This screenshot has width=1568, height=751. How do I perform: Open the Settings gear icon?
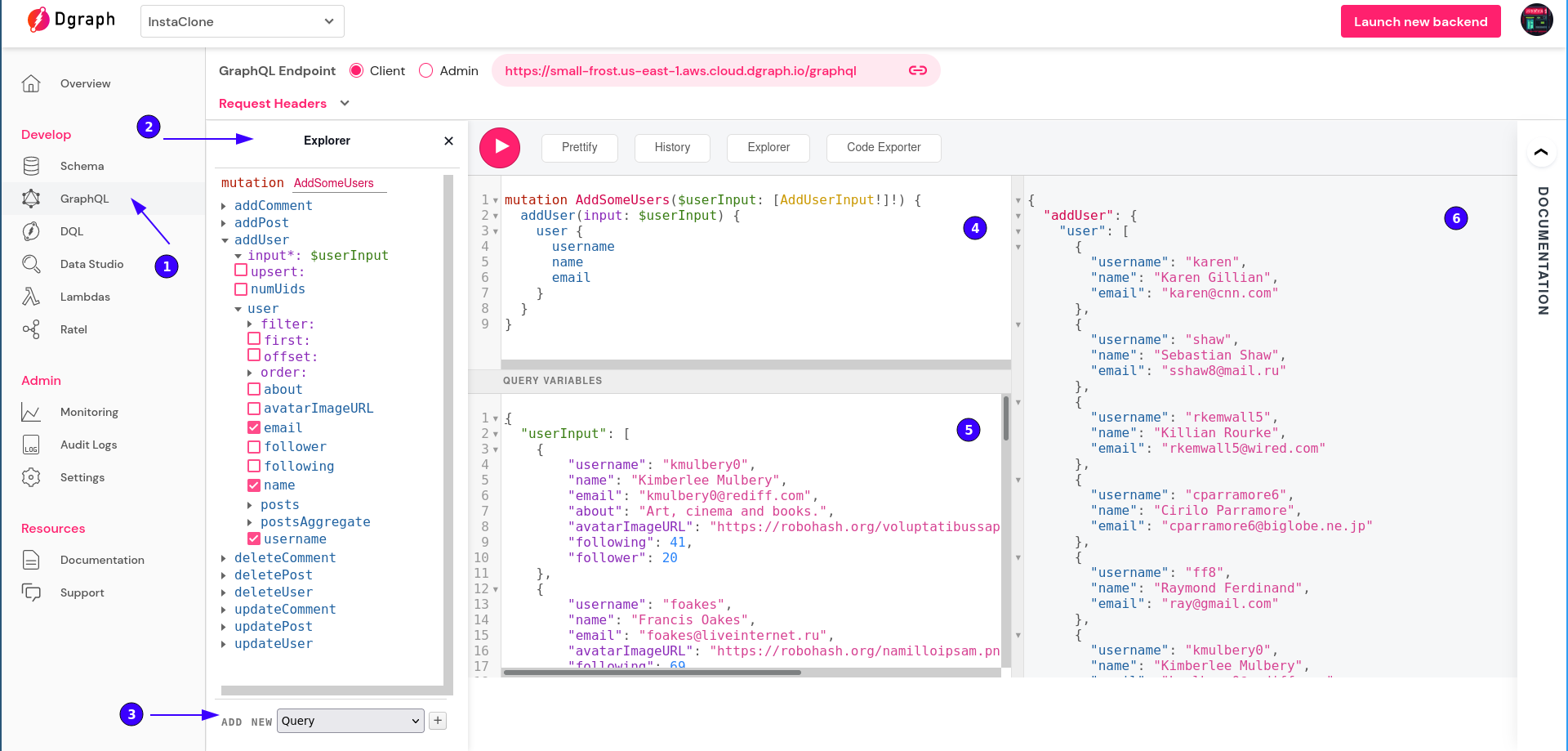[x=31, y=477]
